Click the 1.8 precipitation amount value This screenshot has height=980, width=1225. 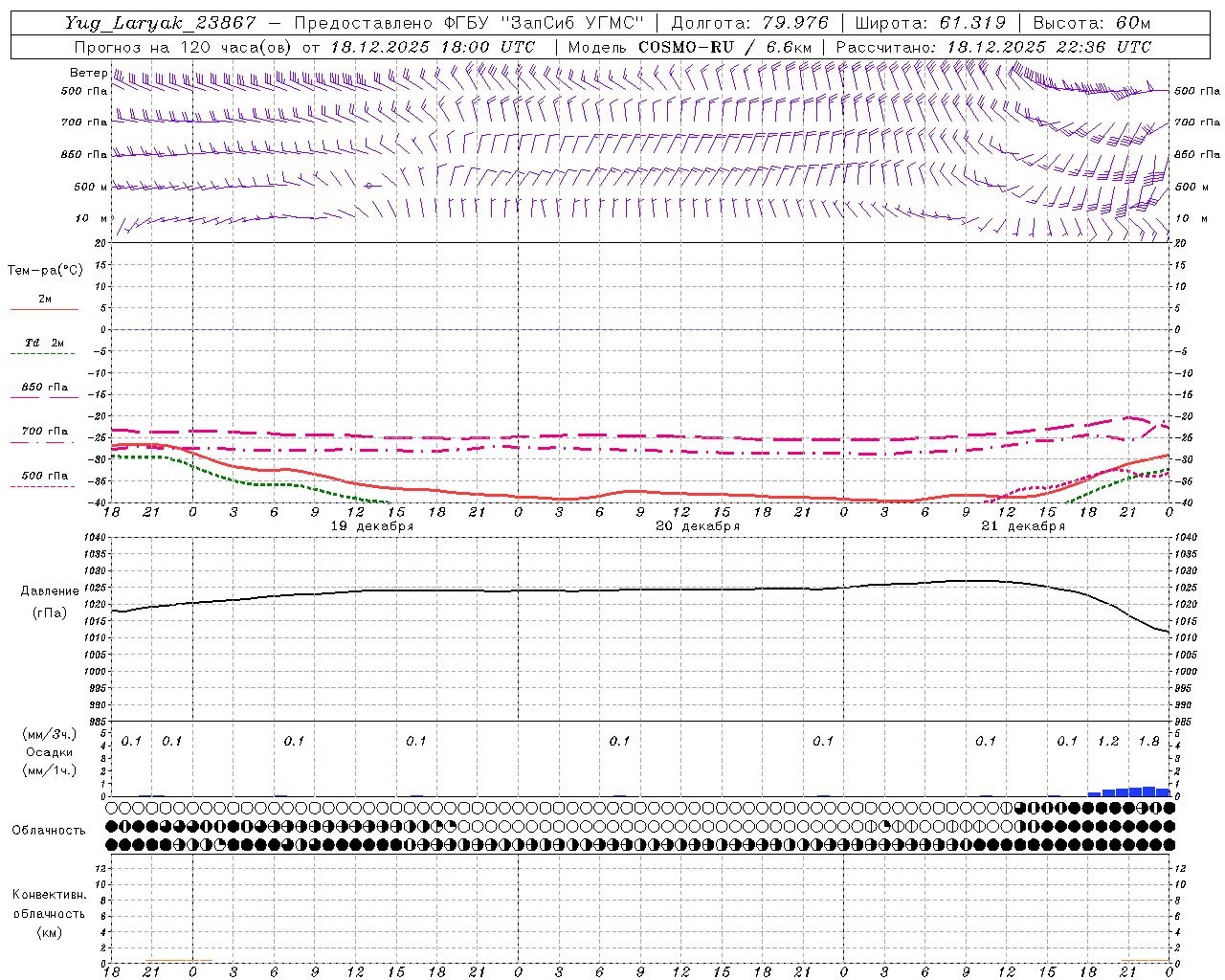pyautogui.click(x=1148, y=742)
